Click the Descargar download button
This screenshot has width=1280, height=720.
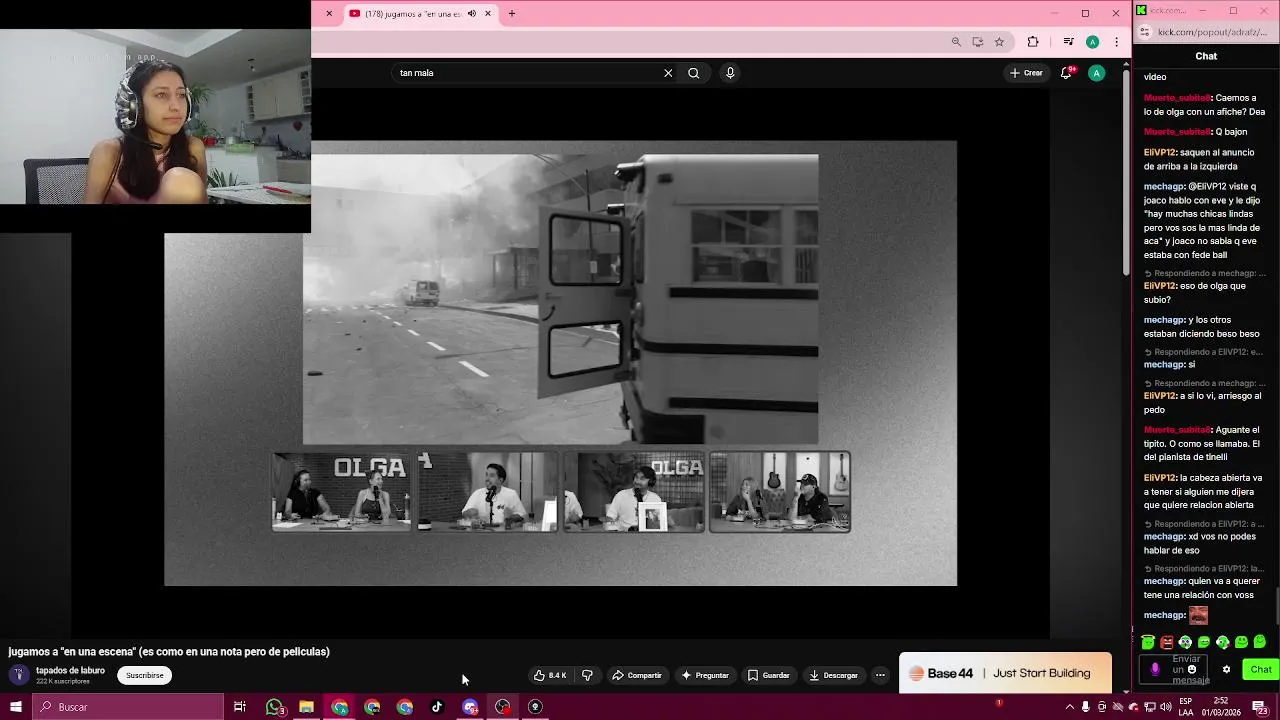click(834, 675)
